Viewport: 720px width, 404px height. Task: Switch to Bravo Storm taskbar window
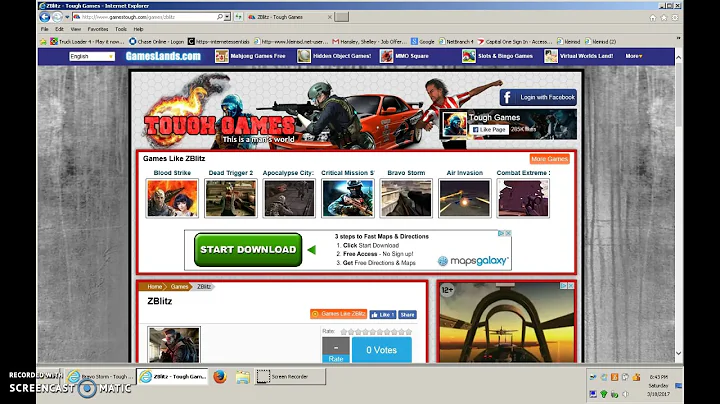(x=100, y=376)
